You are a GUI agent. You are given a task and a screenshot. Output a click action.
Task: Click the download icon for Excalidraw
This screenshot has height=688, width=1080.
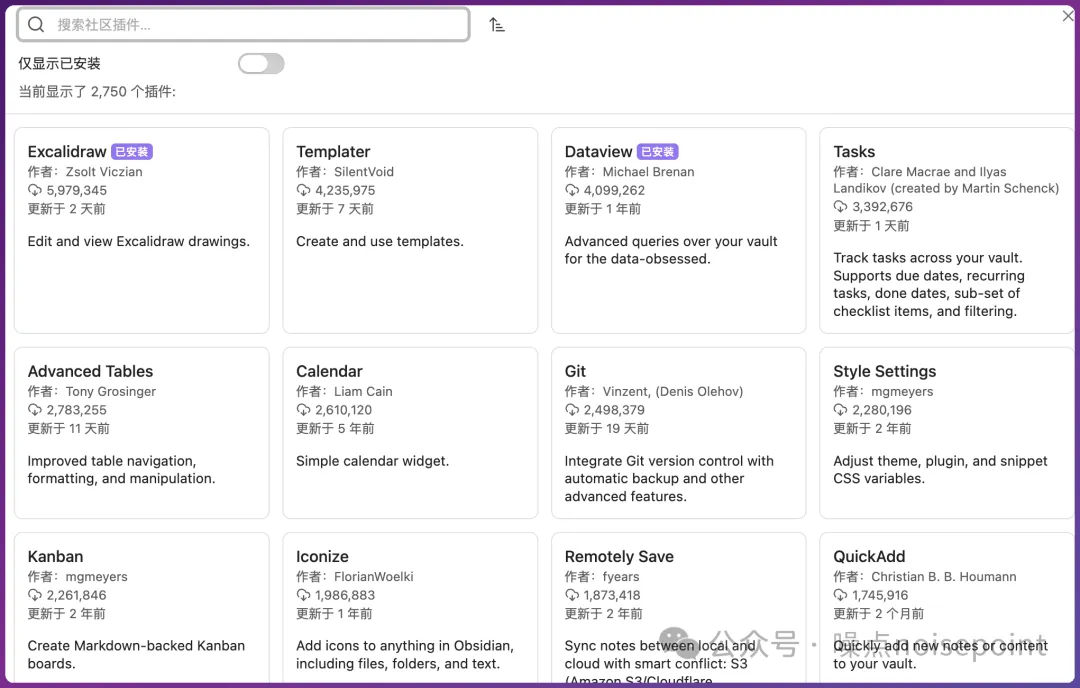34,190
